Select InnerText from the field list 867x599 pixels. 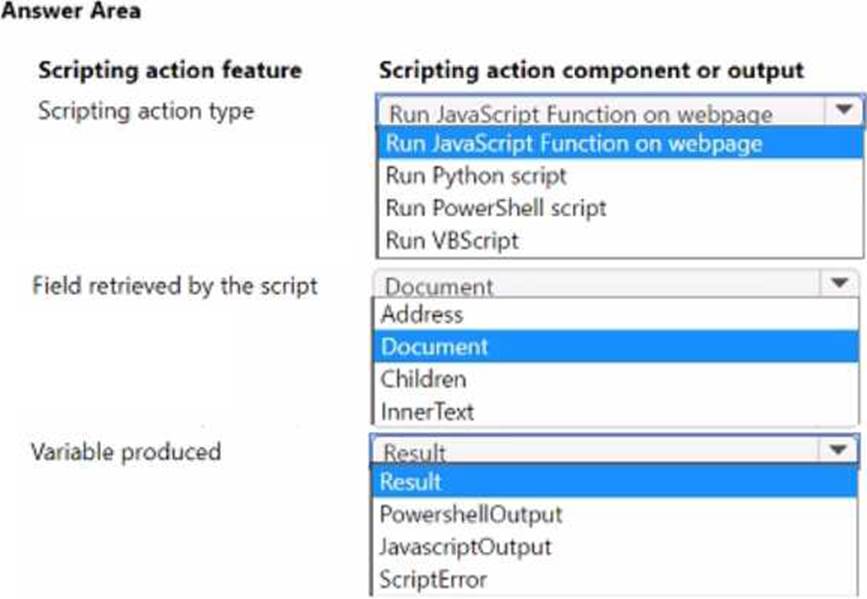pos(428,411)
